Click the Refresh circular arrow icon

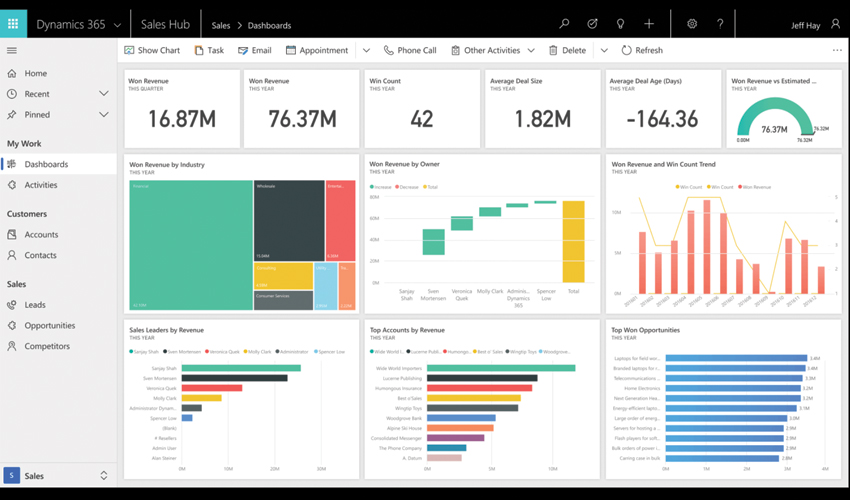pos(626,50)
